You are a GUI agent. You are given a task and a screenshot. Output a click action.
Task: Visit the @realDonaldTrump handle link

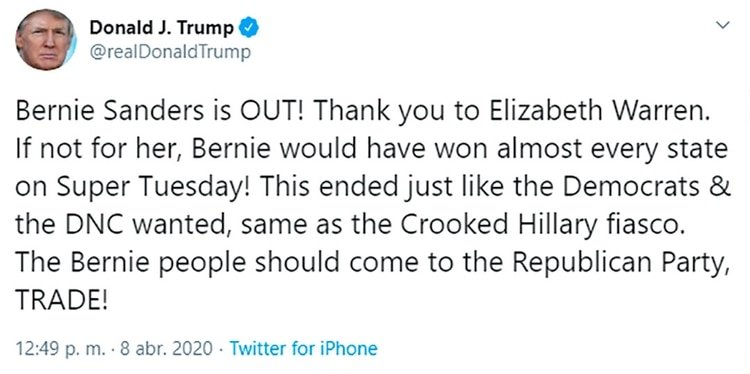pyautogui.click(x=170, y=52)
